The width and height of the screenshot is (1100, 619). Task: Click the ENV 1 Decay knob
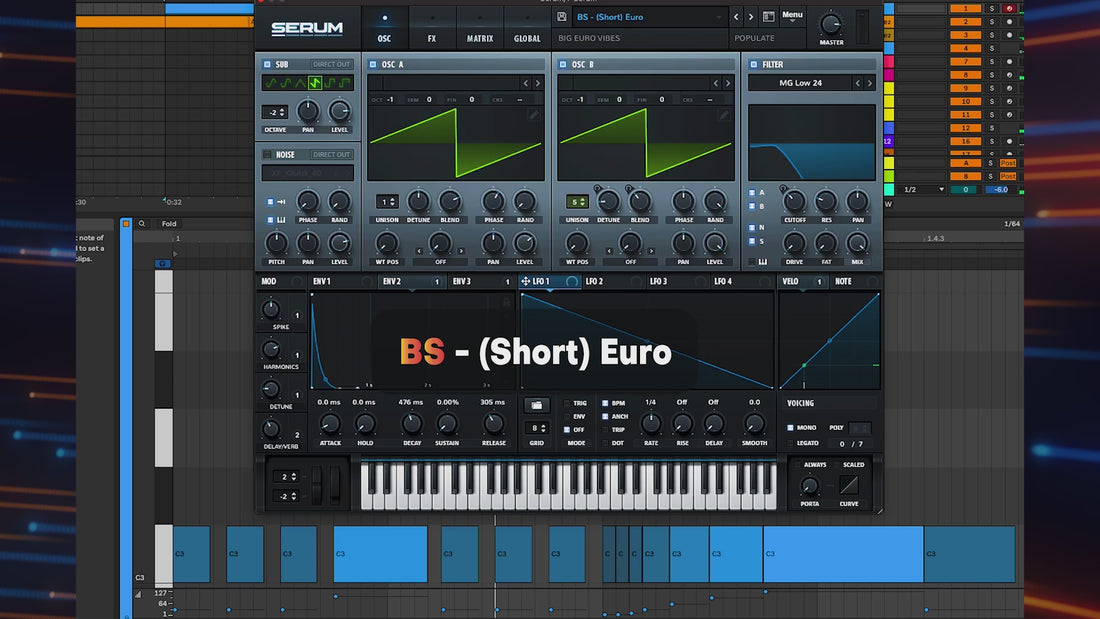412,424
